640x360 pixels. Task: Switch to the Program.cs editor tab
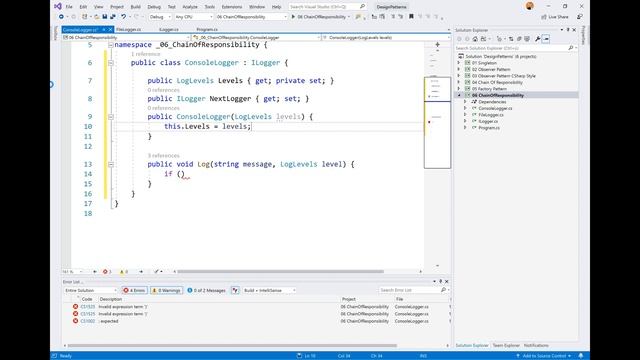207,29
